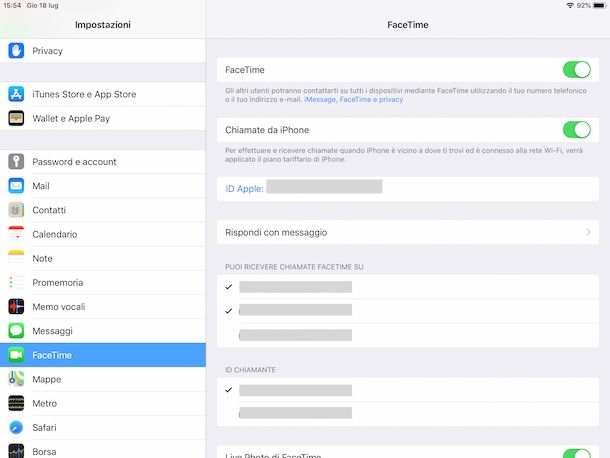Image resolution: width=610 pixels, height=458 pixels.
Task: Uncheck first address under Puoi ricevere chiamate
Action: click(408, 287)
